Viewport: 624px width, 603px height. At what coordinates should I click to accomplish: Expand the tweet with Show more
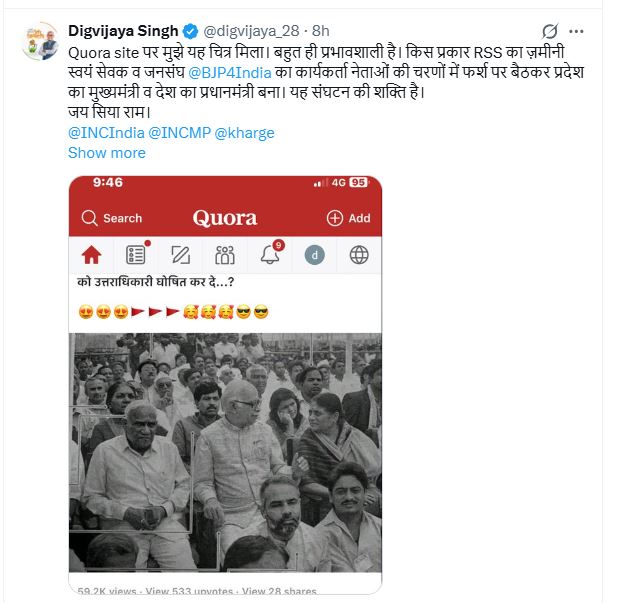106,152
